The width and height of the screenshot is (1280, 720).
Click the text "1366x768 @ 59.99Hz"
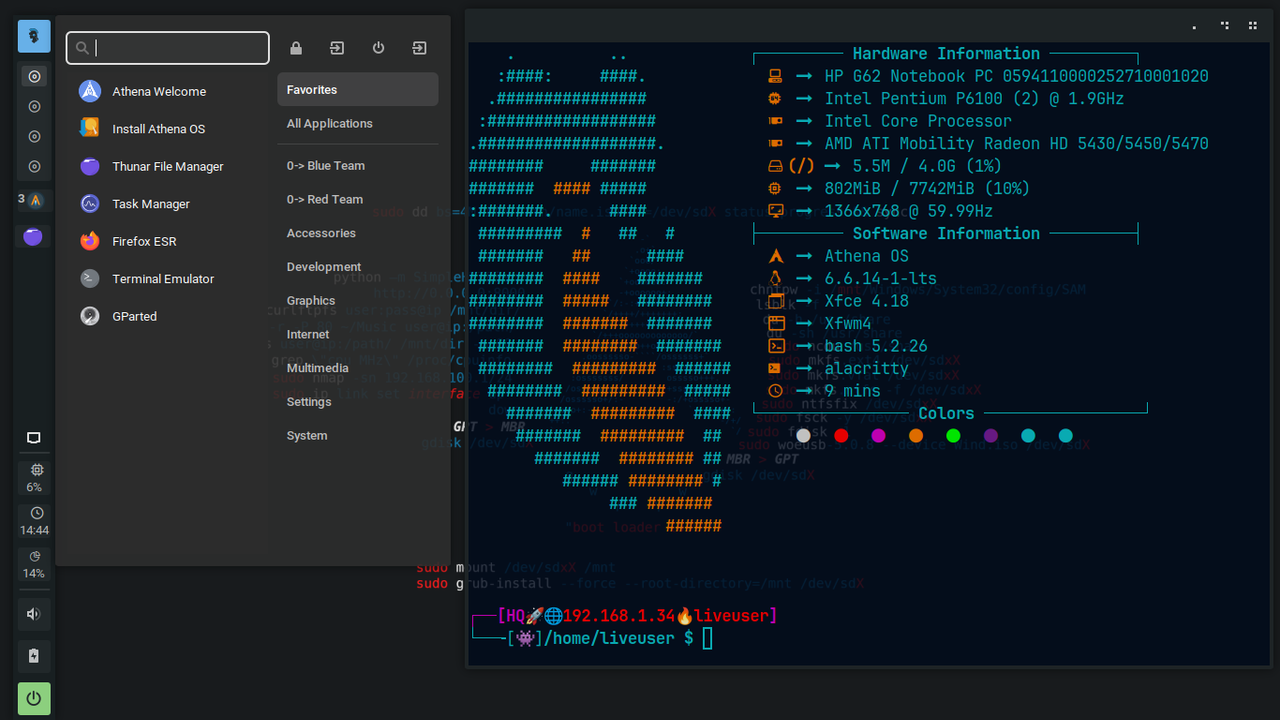pos(909,211)
